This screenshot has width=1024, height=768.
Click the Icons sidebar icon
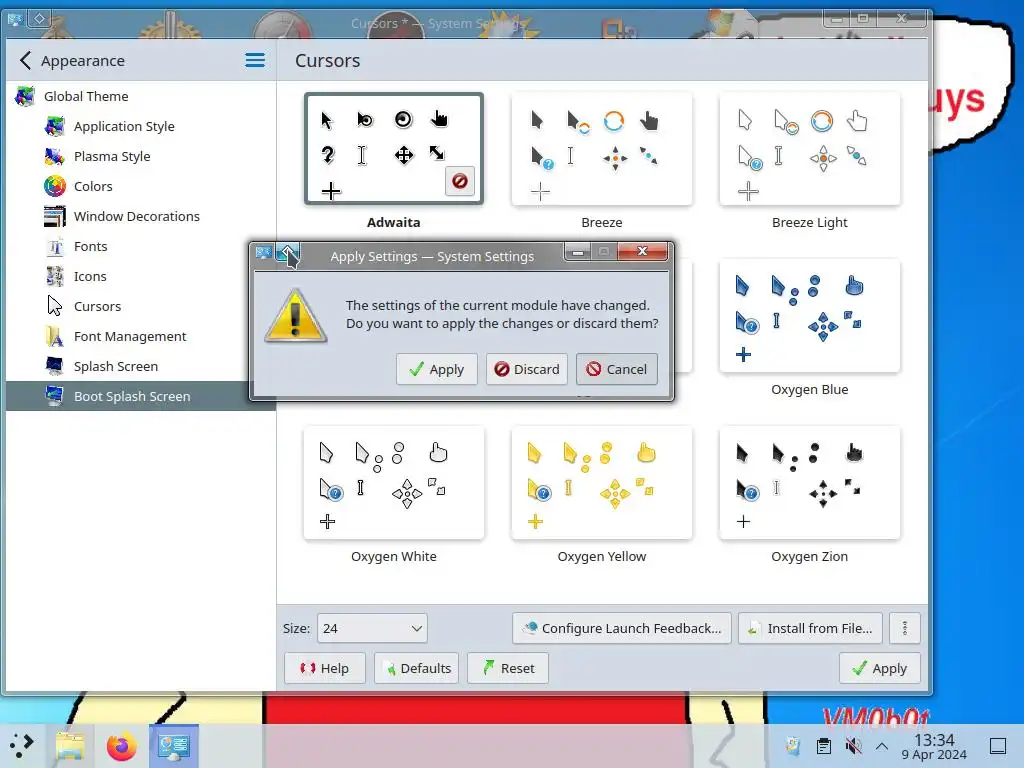click(55, 276)
